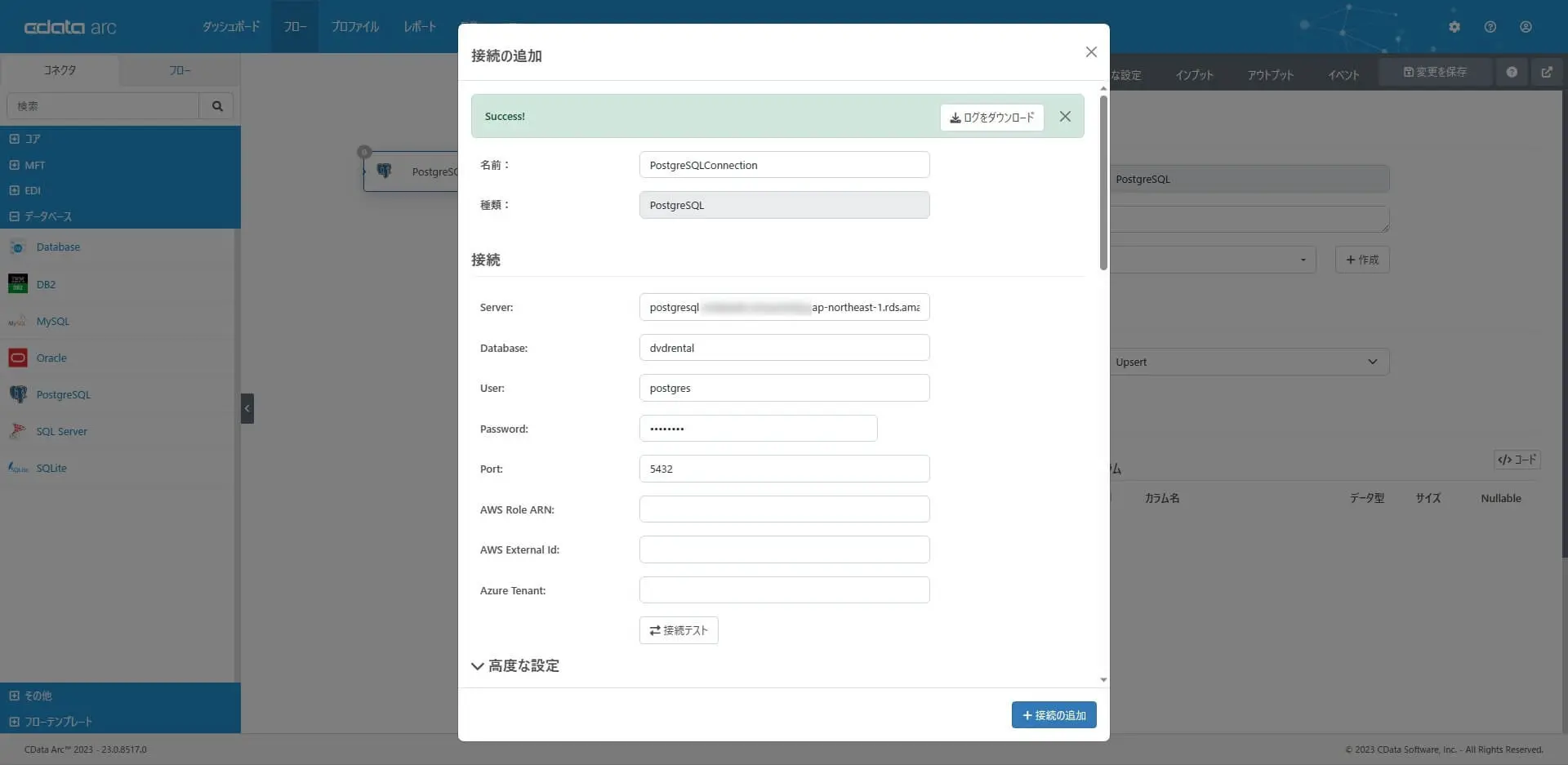This screenshot has height=765, width=1568.
Task: Select the PostgreSQL connector icon
Action: pyautogui.click(x=18, y=394)
